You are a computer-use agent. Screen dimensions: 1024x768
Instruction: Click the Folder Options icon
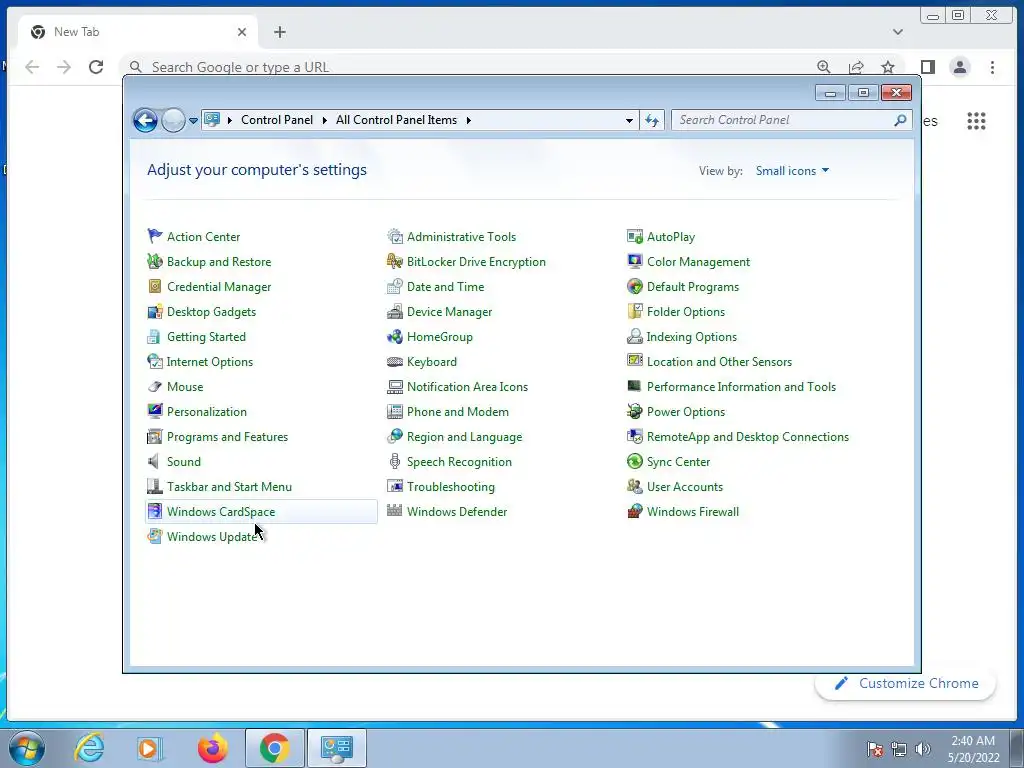[x=635, y=312]
